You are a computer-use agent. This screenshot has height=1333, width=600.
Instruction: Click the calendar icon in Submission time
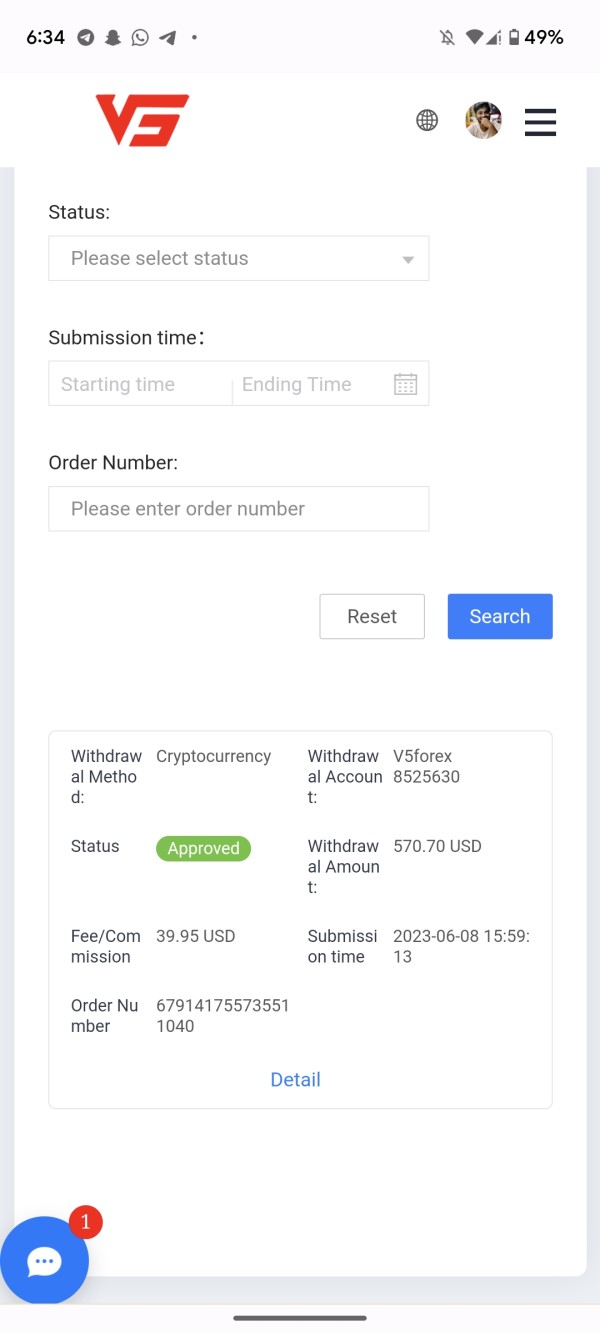click(405, 384)
